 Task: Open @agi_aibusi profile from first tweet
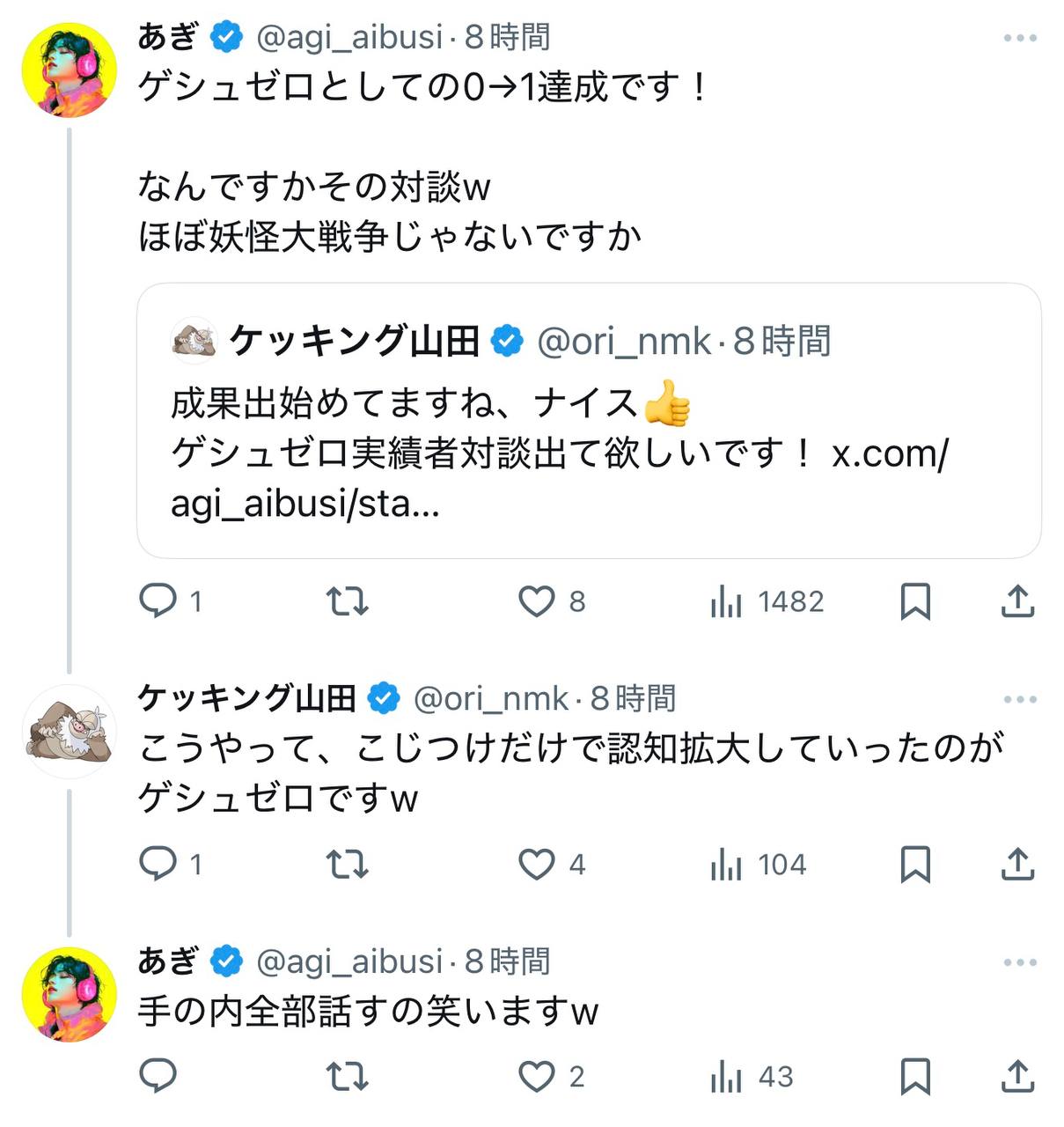click(349, 37)
